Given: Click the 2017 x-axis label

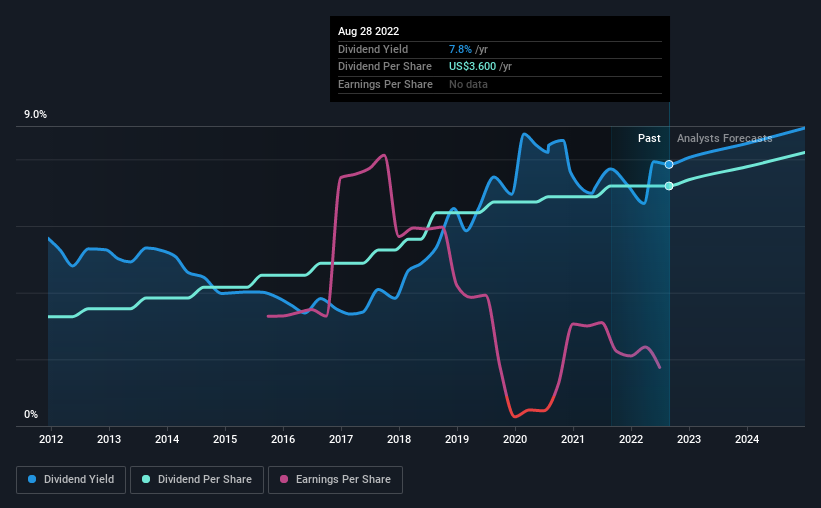Looking at the screenshot, I should coord(341,439).
